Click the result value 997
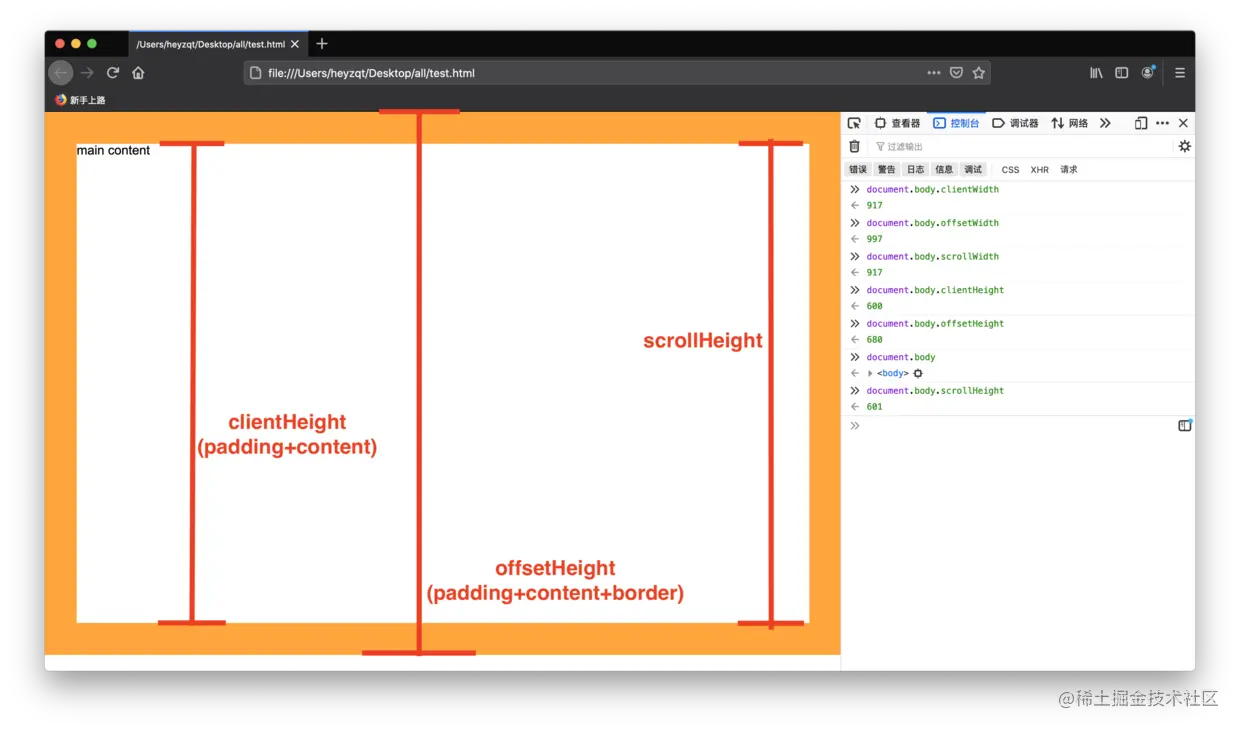Viewport: 1240px width, 730px height. pyautogui.click(x=875, y=239)
